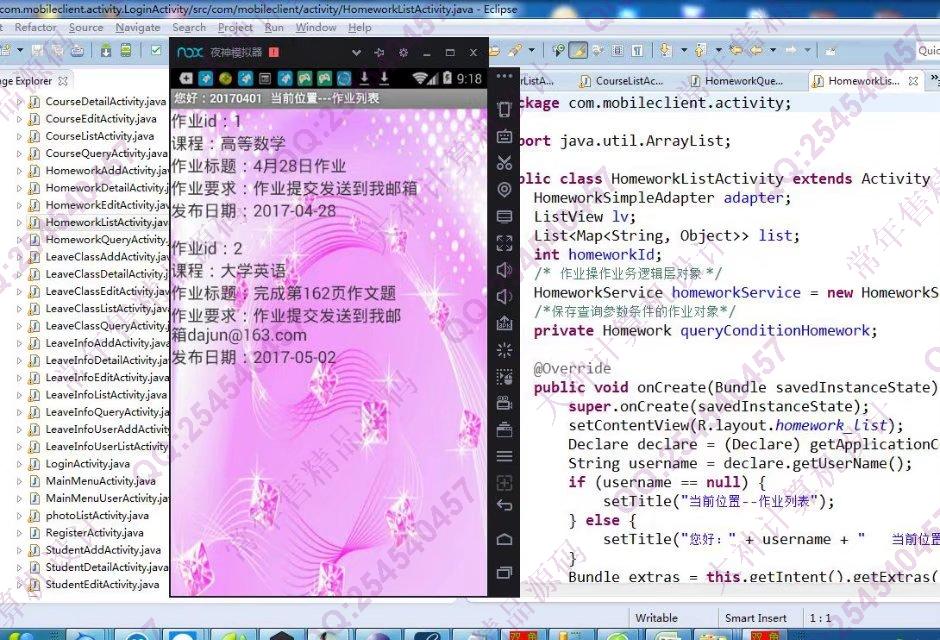940x640 pixels.
Task: Tap homework item 作业id：1 in emulator
Action: pos(329,166)
